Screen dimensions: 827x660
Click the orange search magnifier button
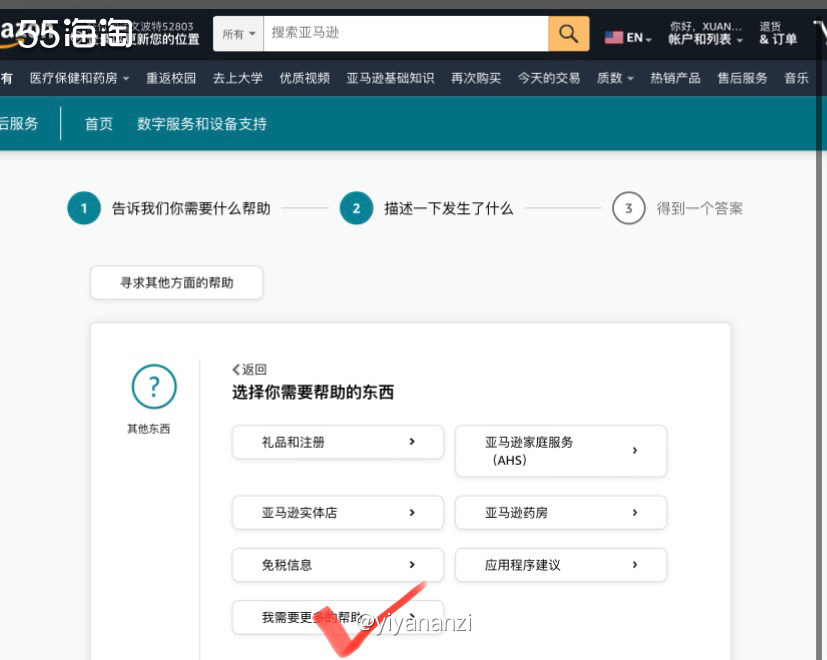coord(569,34)
